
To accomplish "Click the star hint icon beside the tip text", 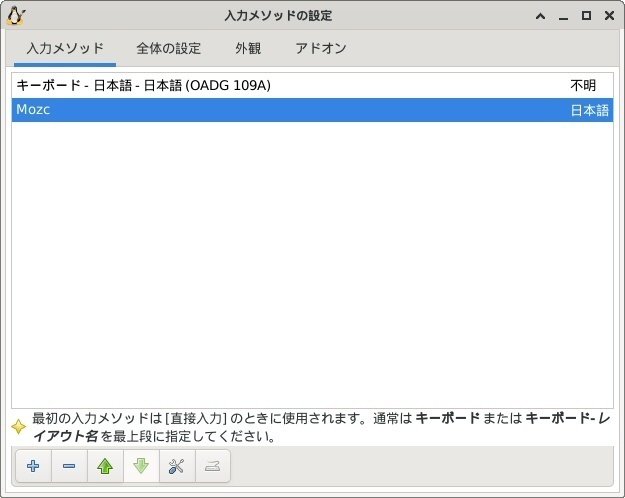I will coord(18,427).
